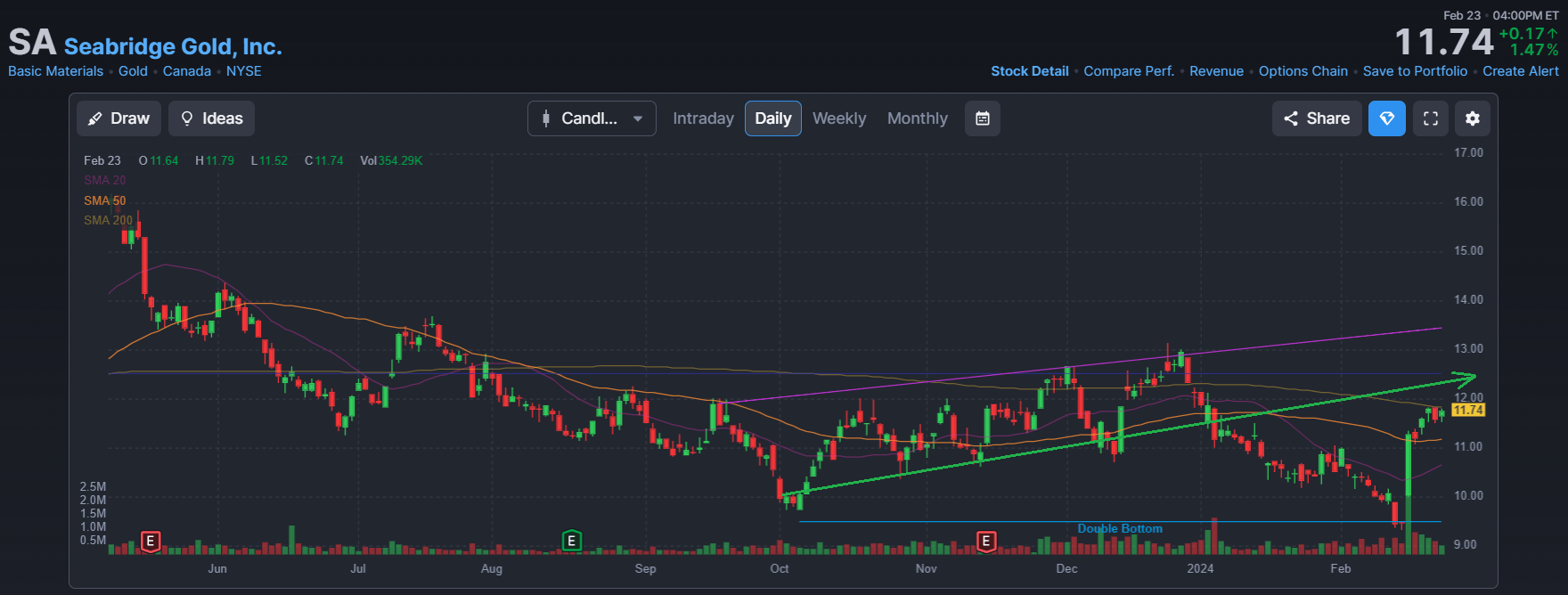Click the Share button
This screenshot has height=595, width=1568.
point(1317,118)
